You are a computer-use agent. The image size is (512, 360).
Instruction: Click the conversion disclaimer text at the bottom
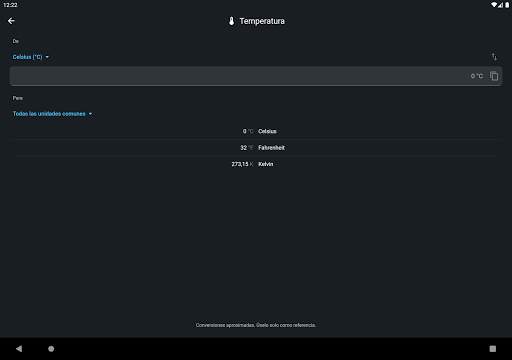256,325
